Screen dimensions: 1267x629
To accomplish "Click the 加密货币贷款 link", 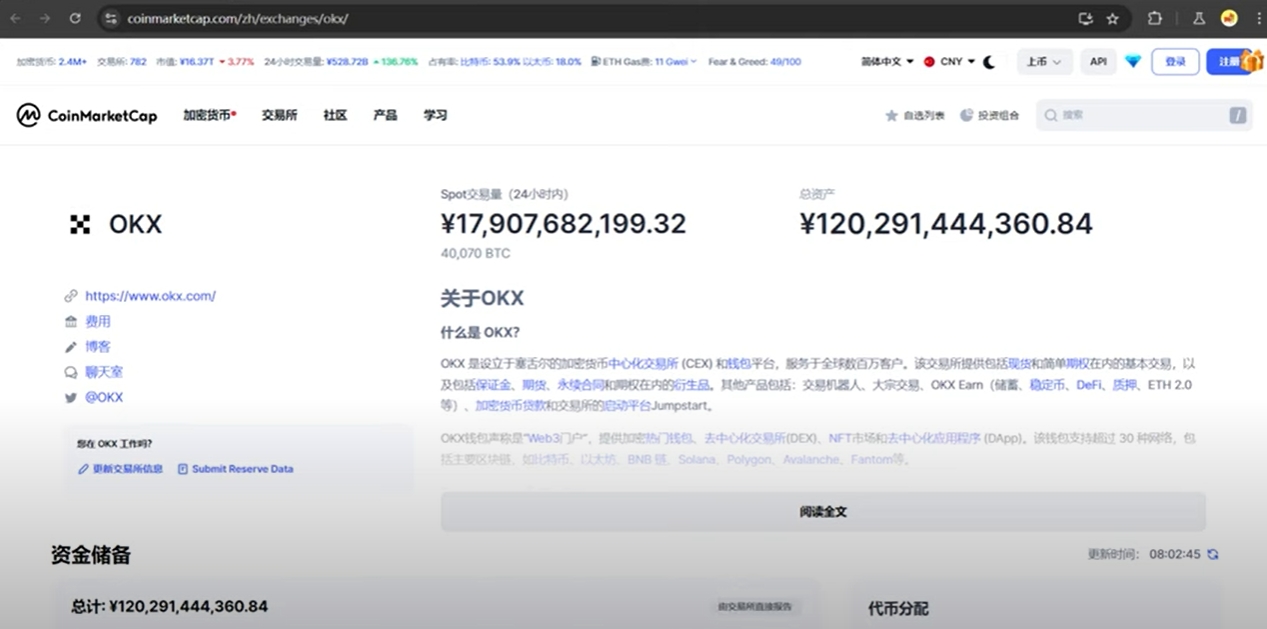I will click(x=511, y=406).
